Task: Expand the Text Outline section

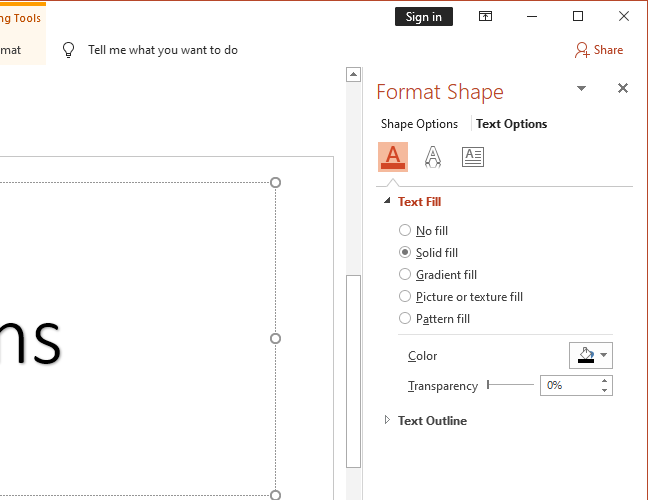Action: 388,421
